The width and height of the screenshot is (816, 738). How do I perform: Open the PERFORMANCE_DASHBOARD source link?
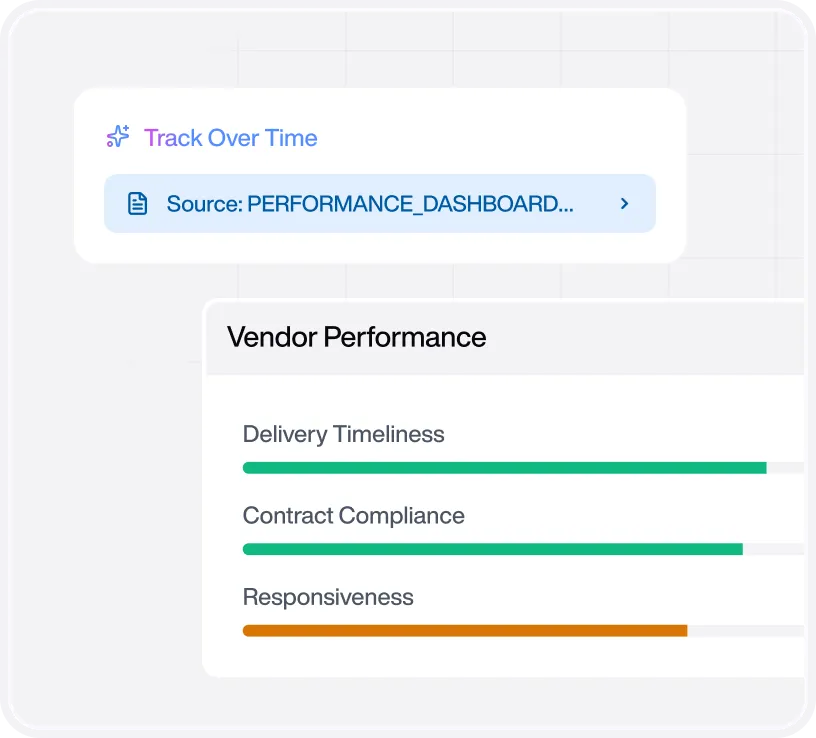(380, 203)
